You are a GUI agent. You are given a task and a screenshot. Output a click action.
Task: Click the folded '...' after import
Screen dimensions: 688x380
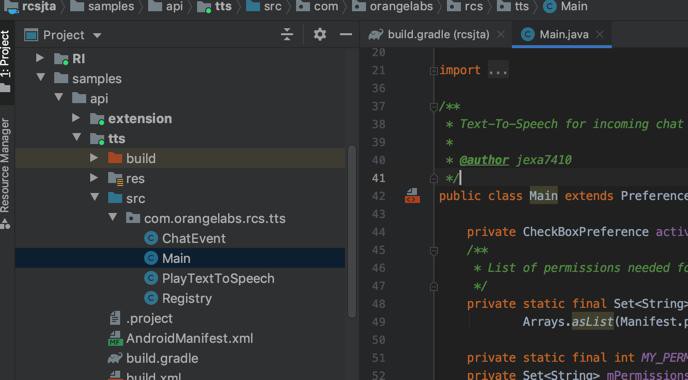(x=498, y=70)
